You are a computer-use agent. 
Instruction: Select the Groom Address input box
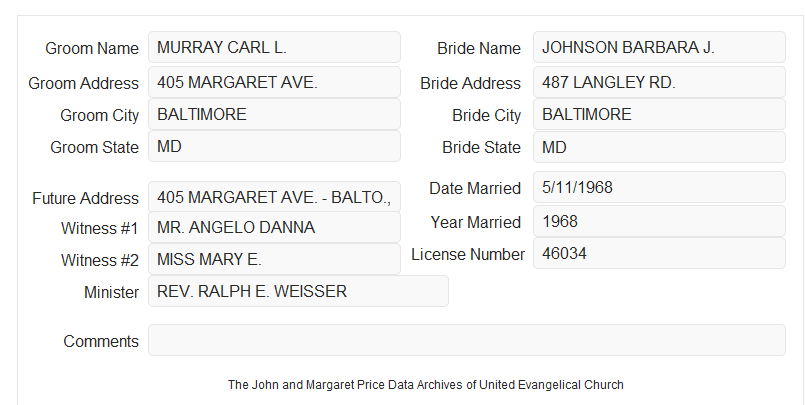pos(274,82)
